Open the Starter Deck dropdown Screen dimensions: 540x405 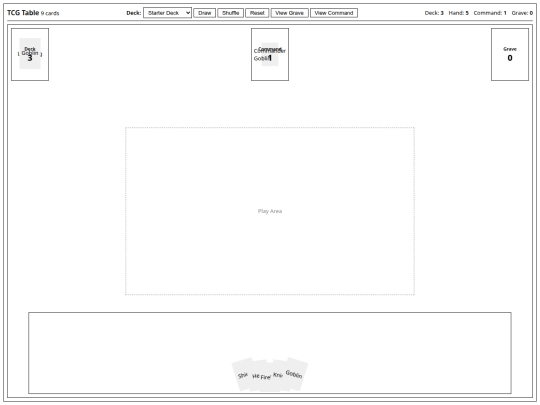tap(167, 13)
